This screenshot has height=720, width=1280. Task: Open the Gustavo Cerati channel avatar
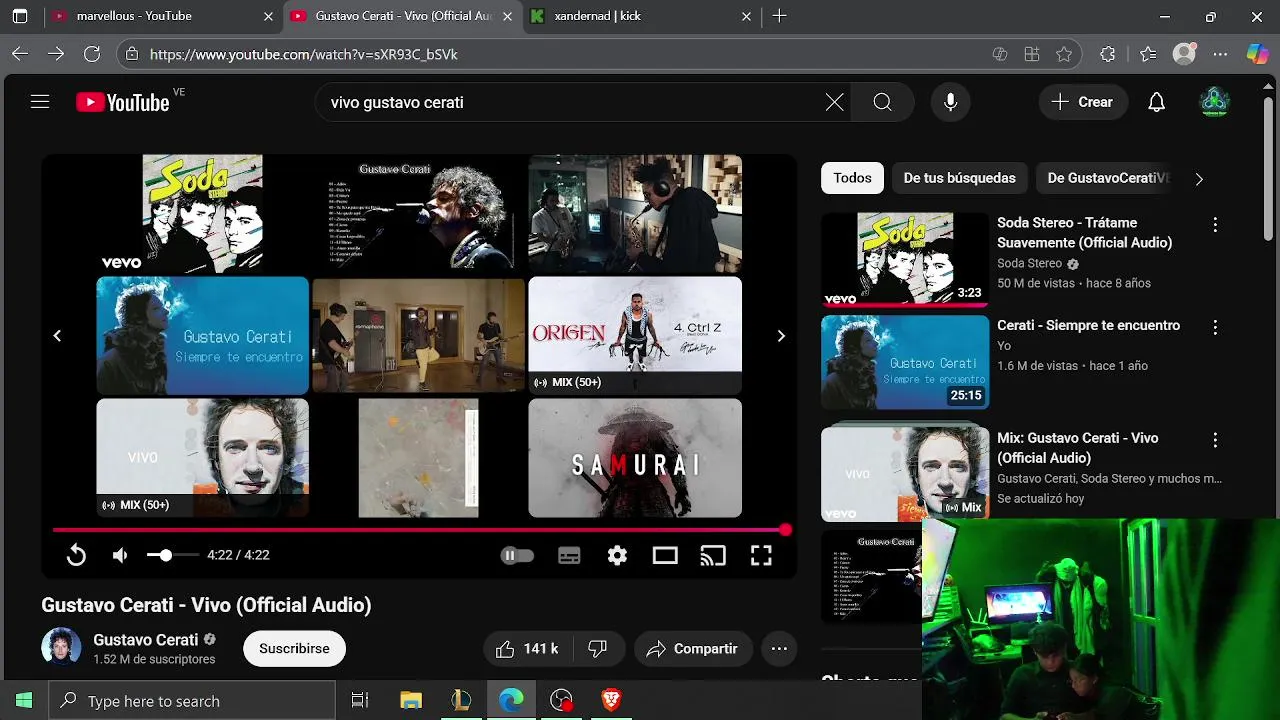[x=61, y=647]
